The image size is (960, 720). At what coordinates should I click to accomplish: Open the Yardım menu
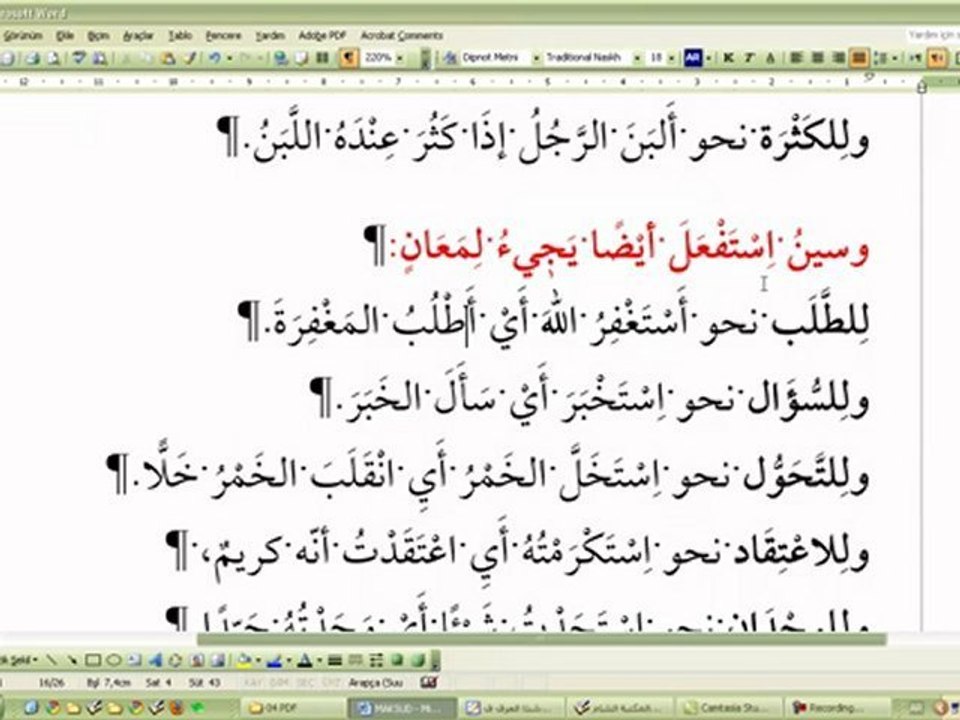tap(270, 36)
